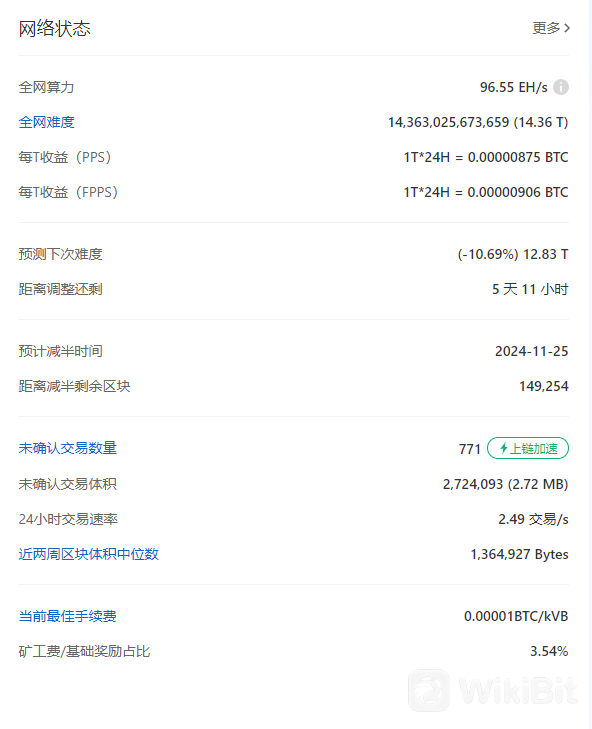Click the predicted difficulty (-10.69%) 12.83 T

point(513,254)
